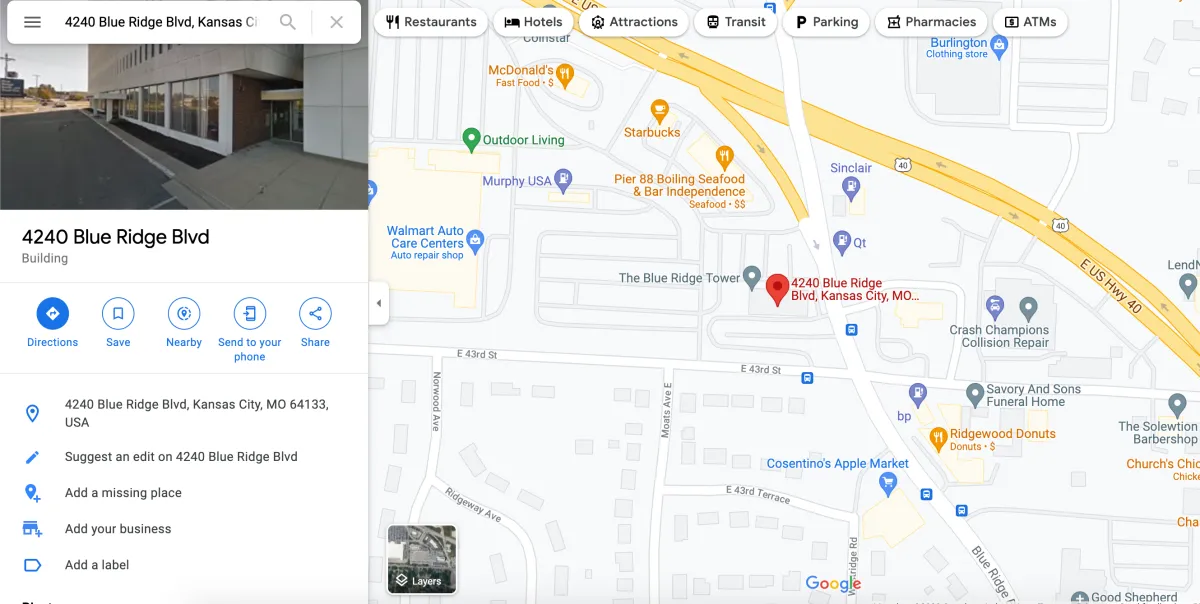
Task: Send to your phone icon
Action: coord(250,313)
